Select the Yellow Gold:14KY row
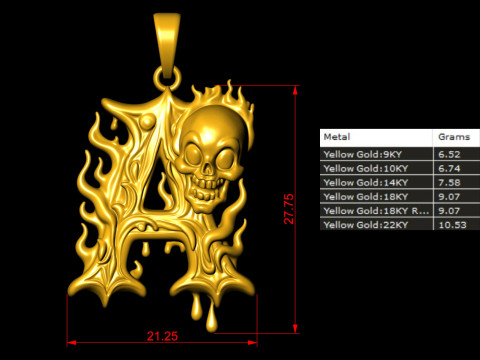Viewport: 480px width, 360px height. point(400,182)
